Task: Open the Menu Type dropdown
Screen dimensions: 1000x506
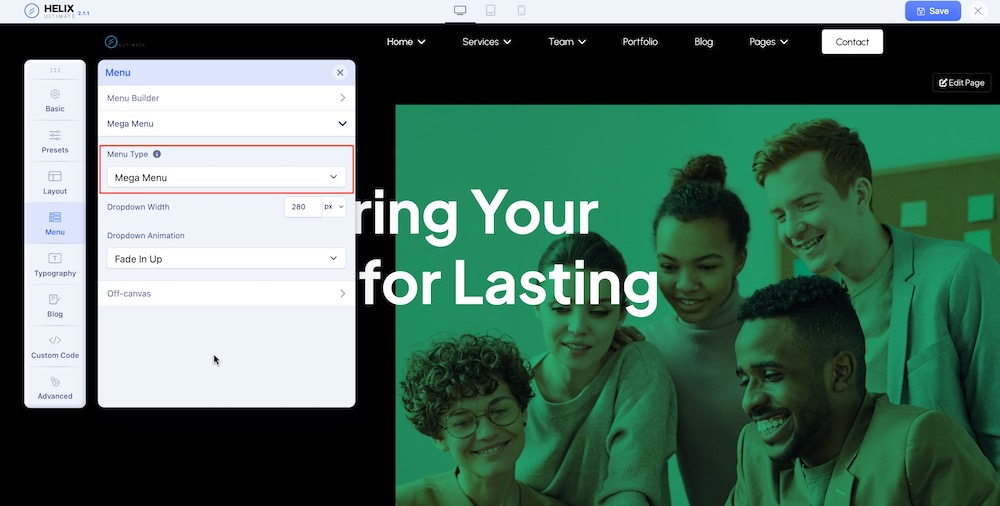Action: (226, 177)
